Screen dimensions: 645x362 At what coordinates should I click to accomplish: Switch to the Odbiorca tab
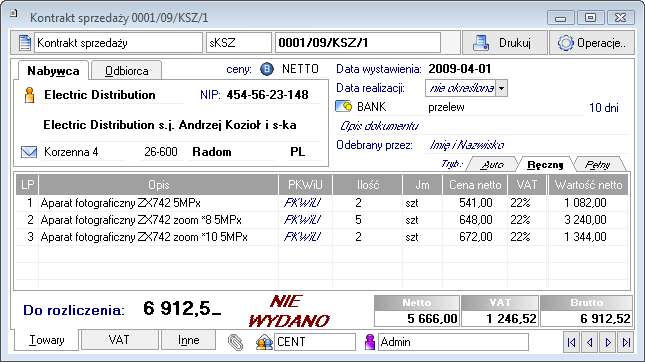126,71
